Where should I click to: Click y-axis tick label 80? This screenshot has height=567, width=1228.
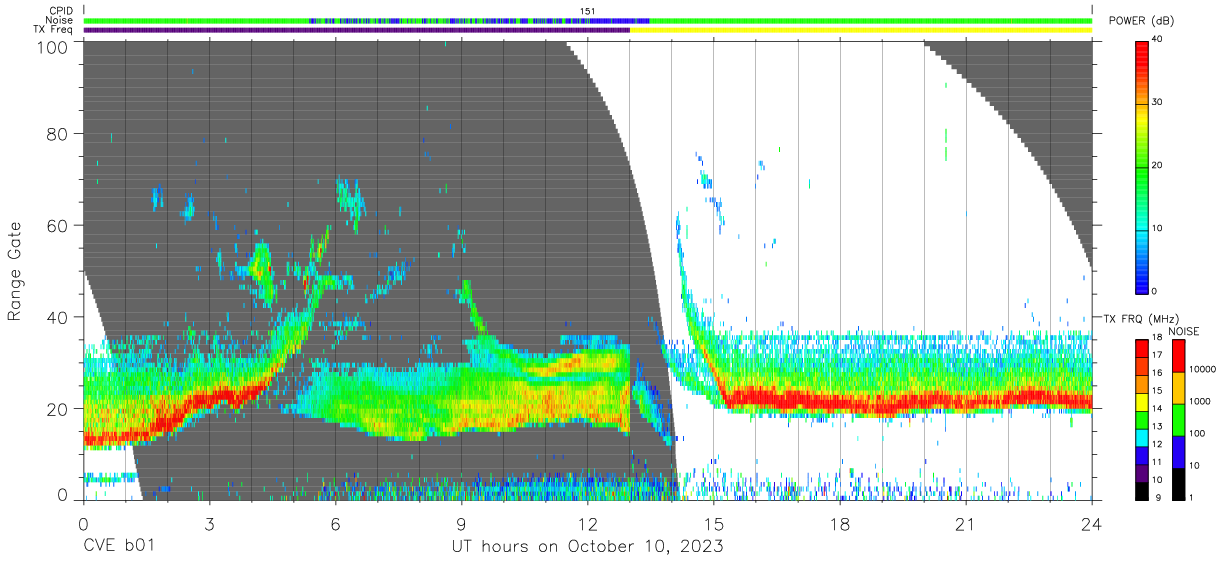point(57,134)
